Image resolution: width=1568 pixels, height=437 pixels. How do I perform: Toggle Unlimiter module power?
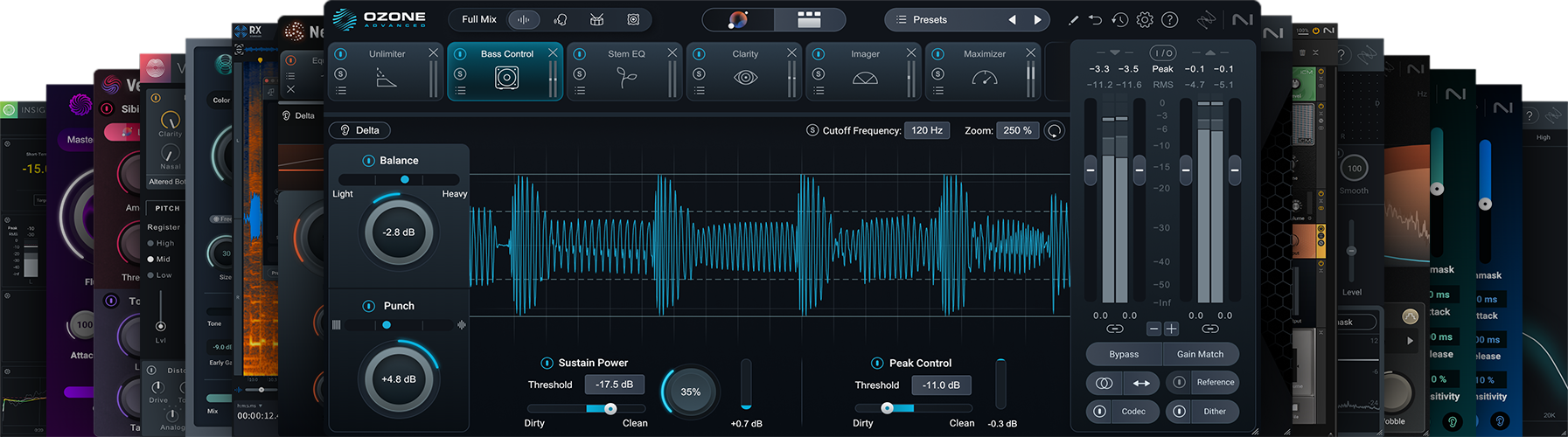pos(341,54)
